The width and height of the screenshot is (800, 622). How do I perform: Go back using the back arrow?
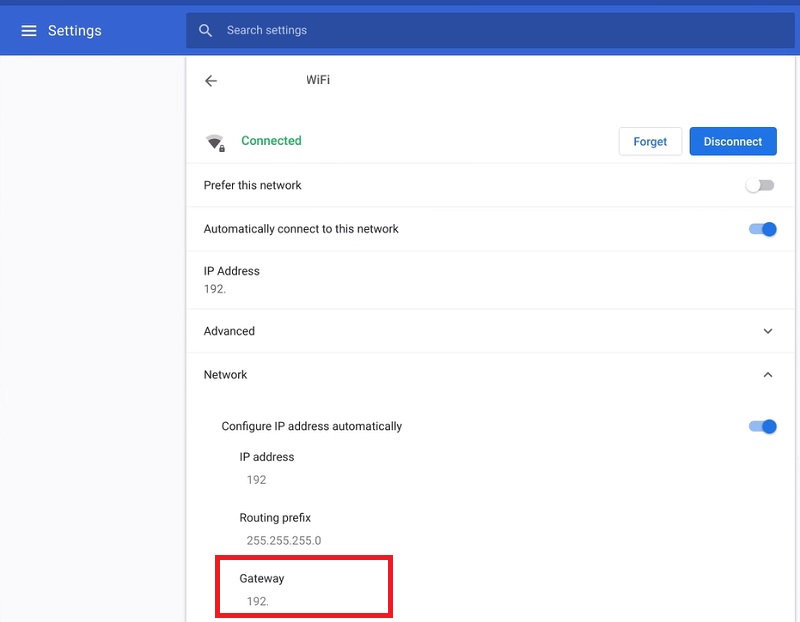click(211, 80)
